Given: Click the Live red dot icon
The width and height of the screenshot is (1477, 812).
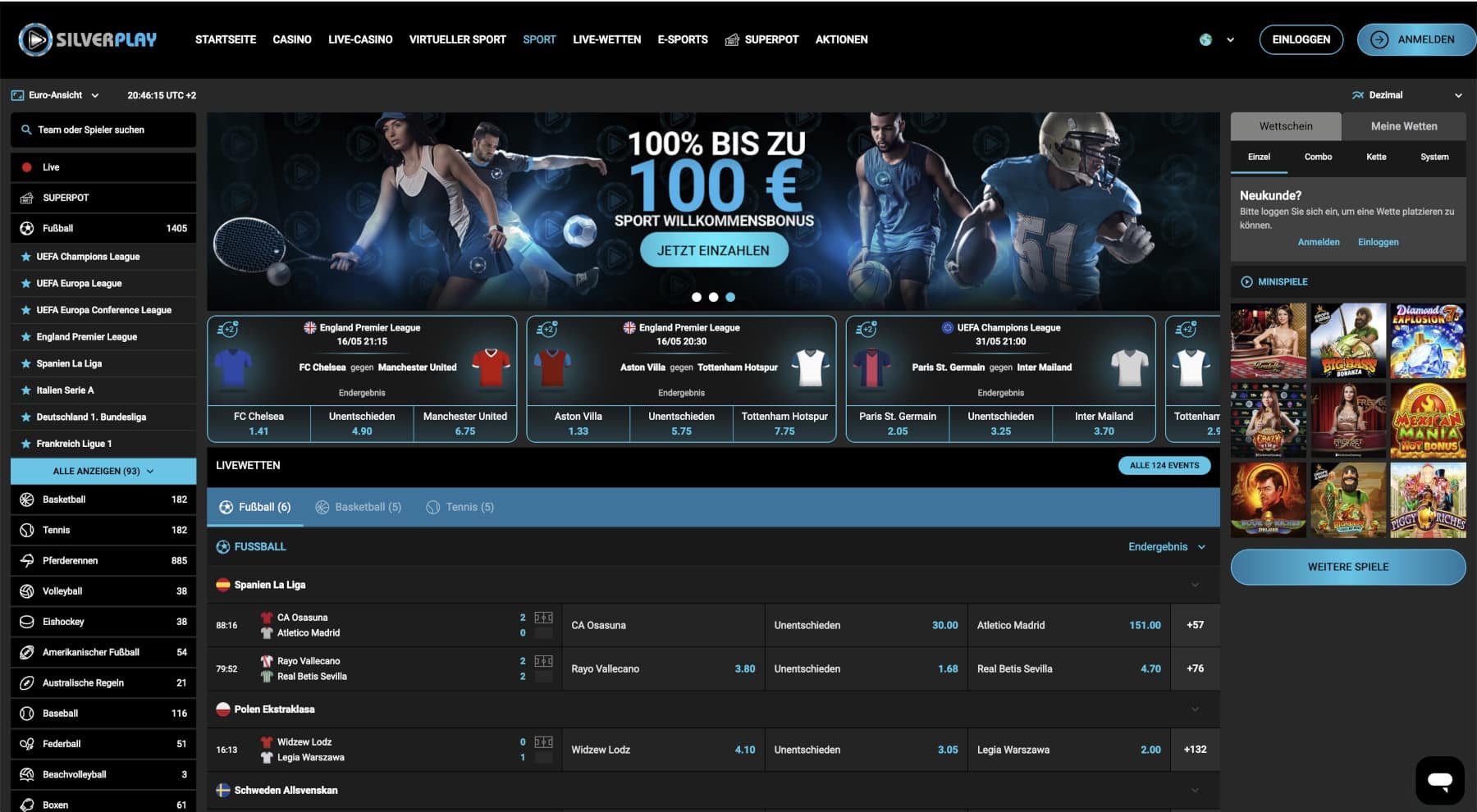Looking at the screenshot, I should click(x=27, y=167).
